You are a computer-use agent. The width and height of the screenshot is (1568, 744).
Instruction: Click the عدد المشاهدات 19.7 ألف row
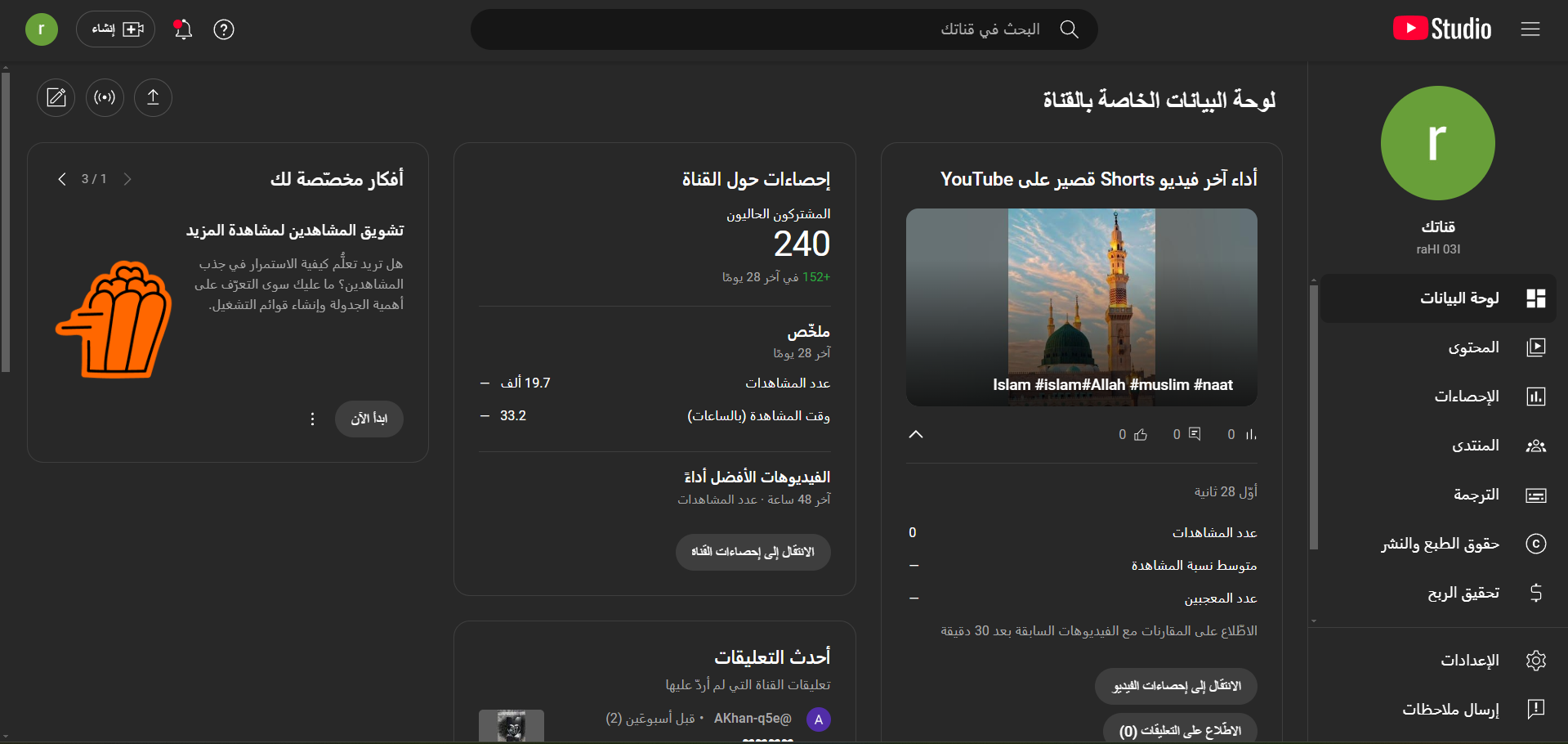click(654, 383)
